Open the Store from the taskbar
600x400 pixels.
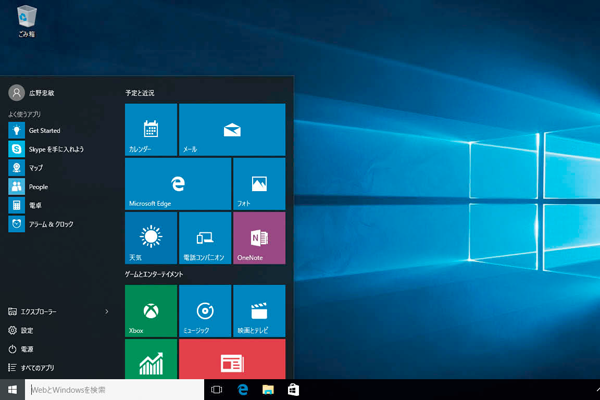coord(293,390)
